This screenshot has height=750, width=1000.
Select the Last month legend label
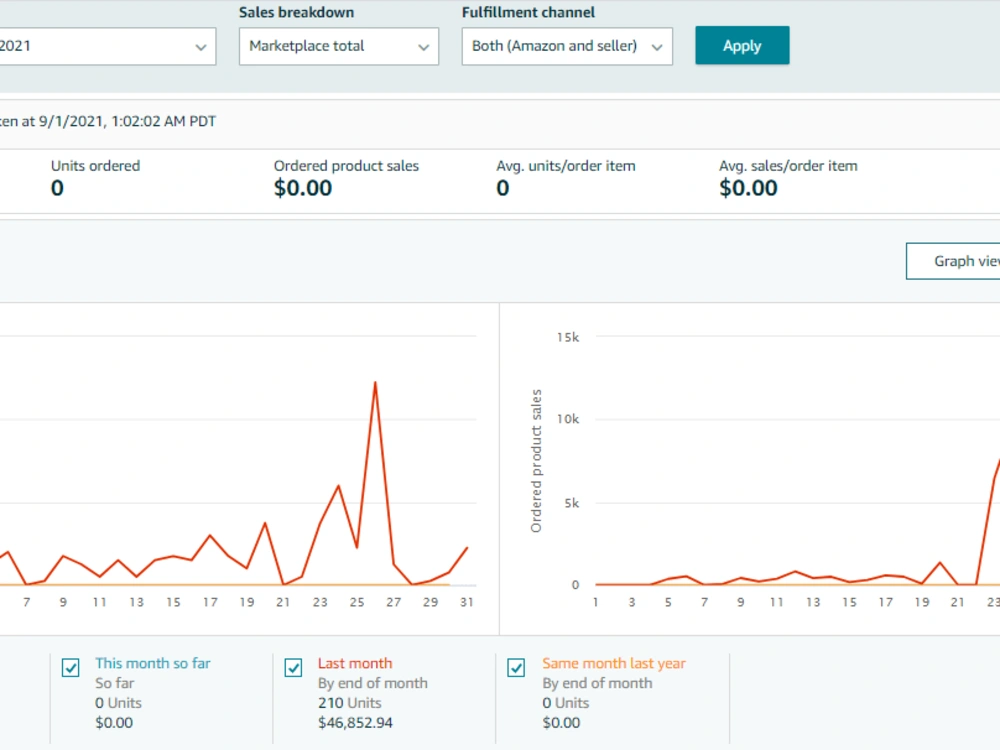click(x=355, y=663)
